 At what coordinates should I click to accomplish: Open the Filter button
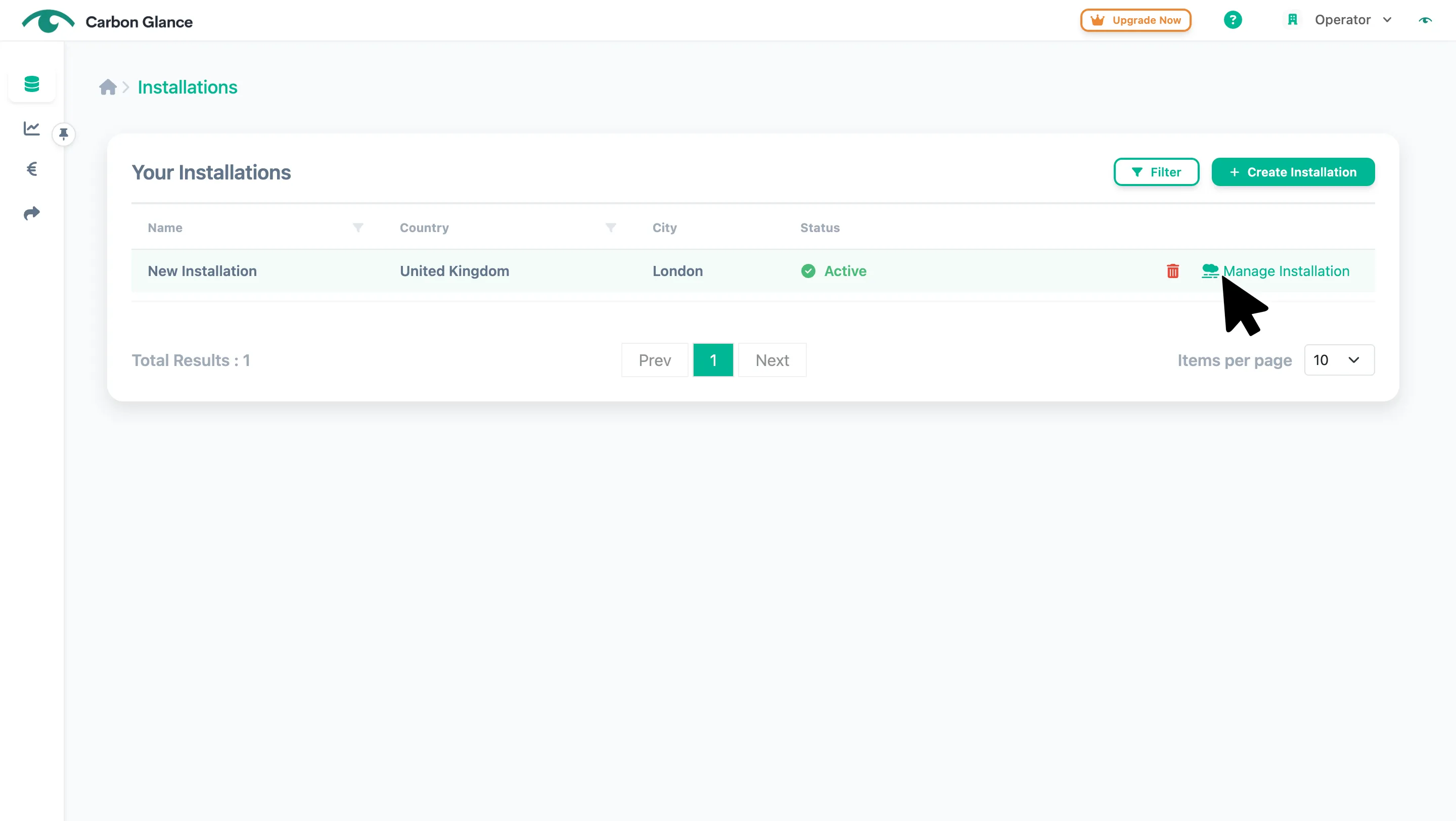point(1156,172)
